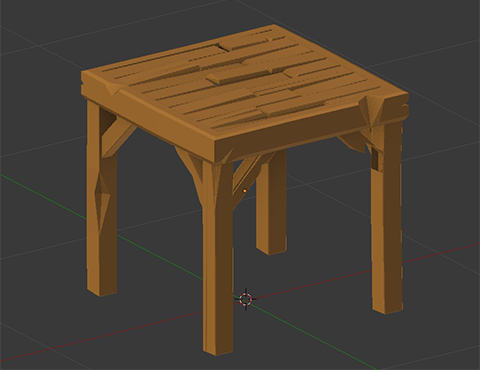Select the chipped notch on the tabletop's left corner
This screenshot has width=480, height=370.
(x=113, y=89)
